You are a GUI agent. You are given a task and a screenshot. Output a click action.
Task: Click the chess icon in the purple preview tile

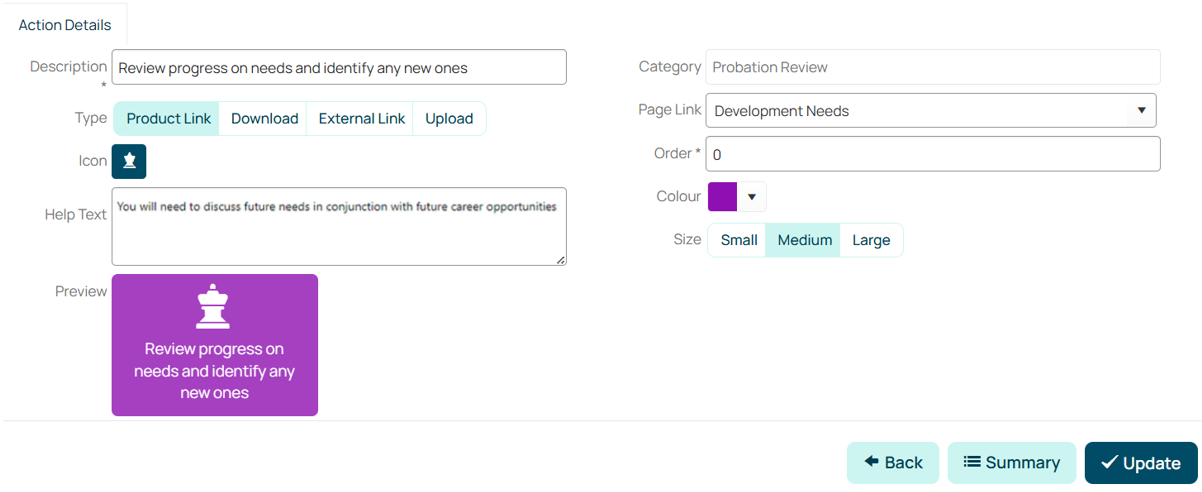pos(213,306)
